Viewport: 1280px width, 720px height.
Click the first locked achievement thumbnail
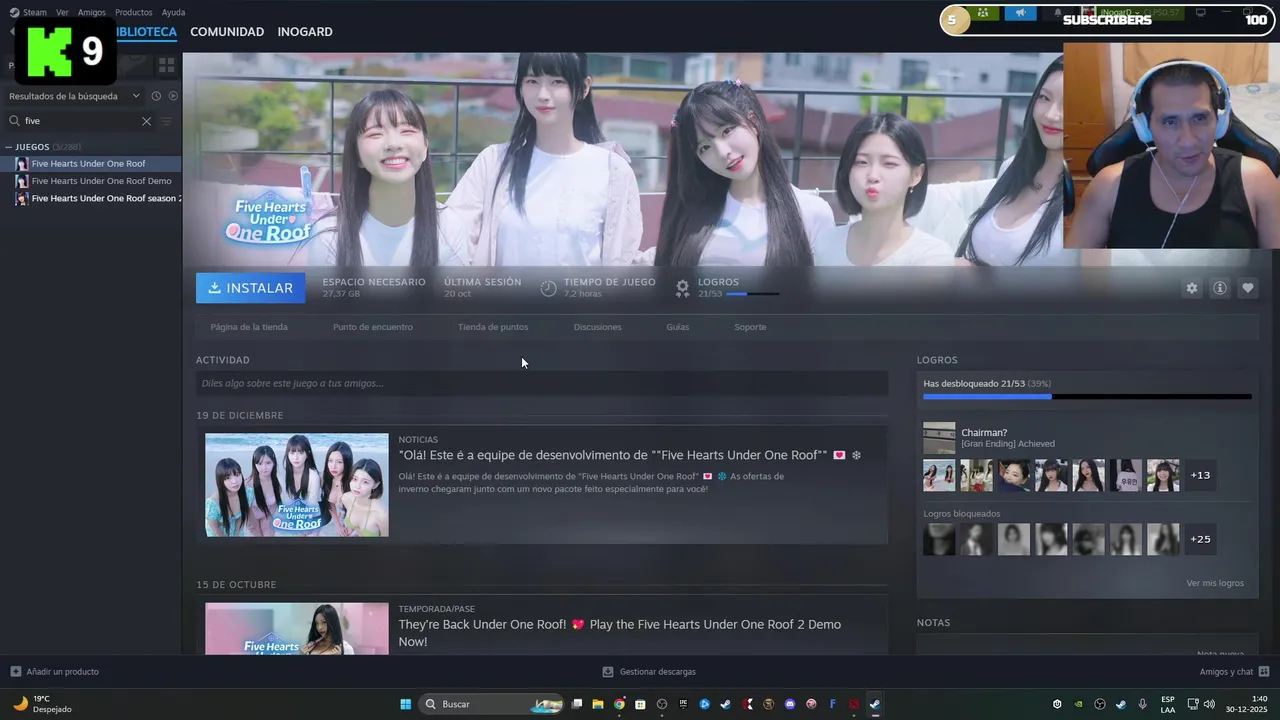coord(939,539)
